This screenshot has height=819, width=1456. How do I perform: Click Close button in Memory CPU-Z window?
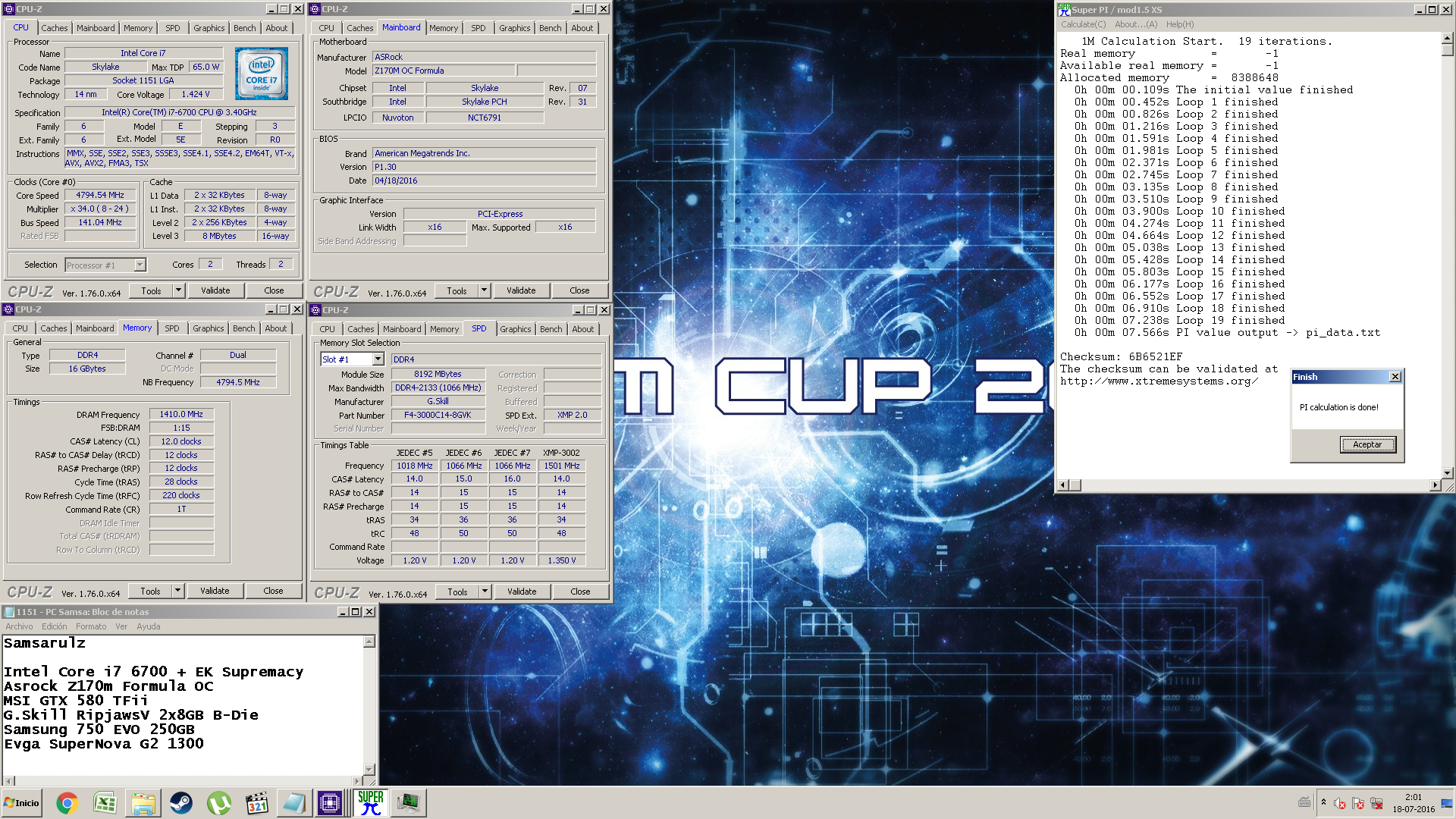click(x=273, y=591)
